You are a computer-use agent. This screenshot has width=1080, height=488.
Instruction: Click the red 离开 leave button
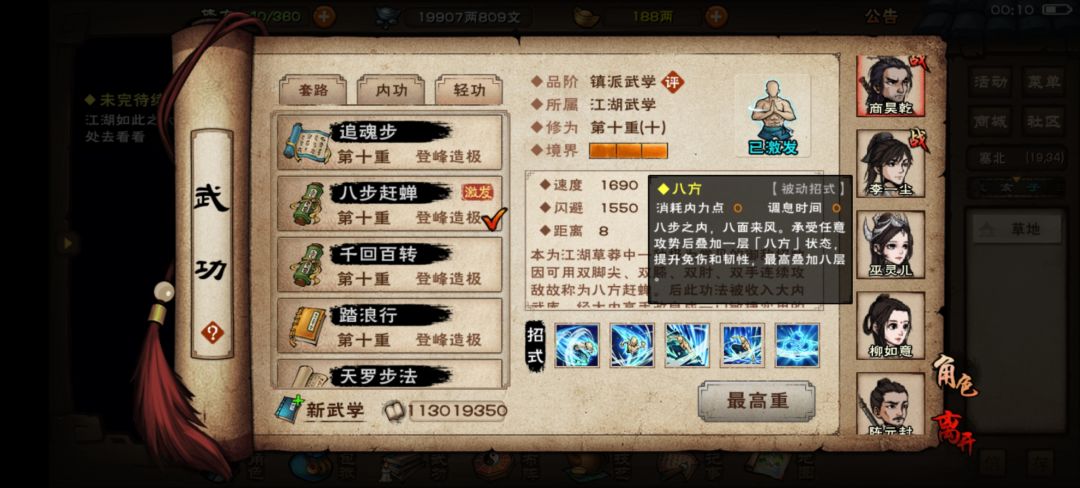point(953,433)
